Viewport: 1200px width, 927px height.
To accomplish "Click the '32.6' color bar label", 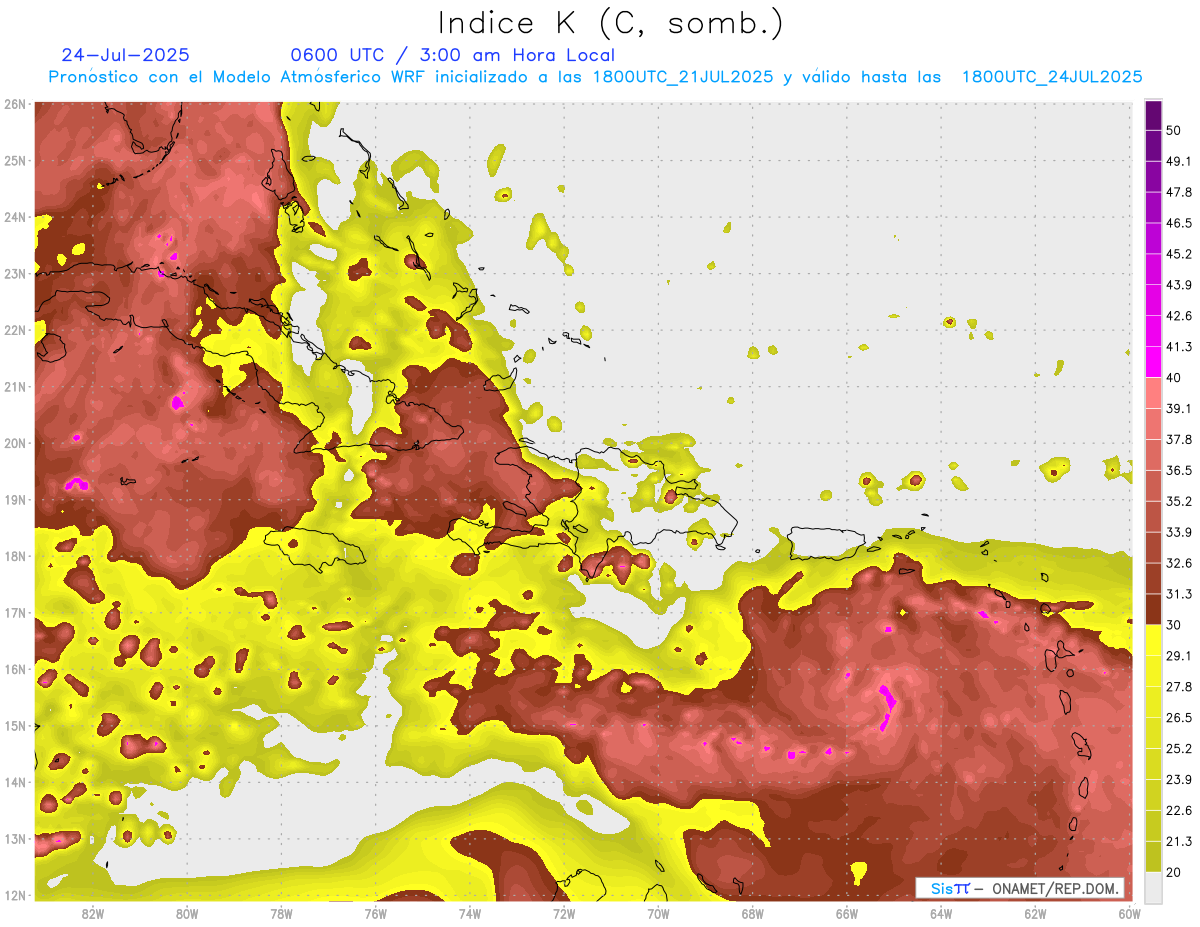I will coord(1178,563).
